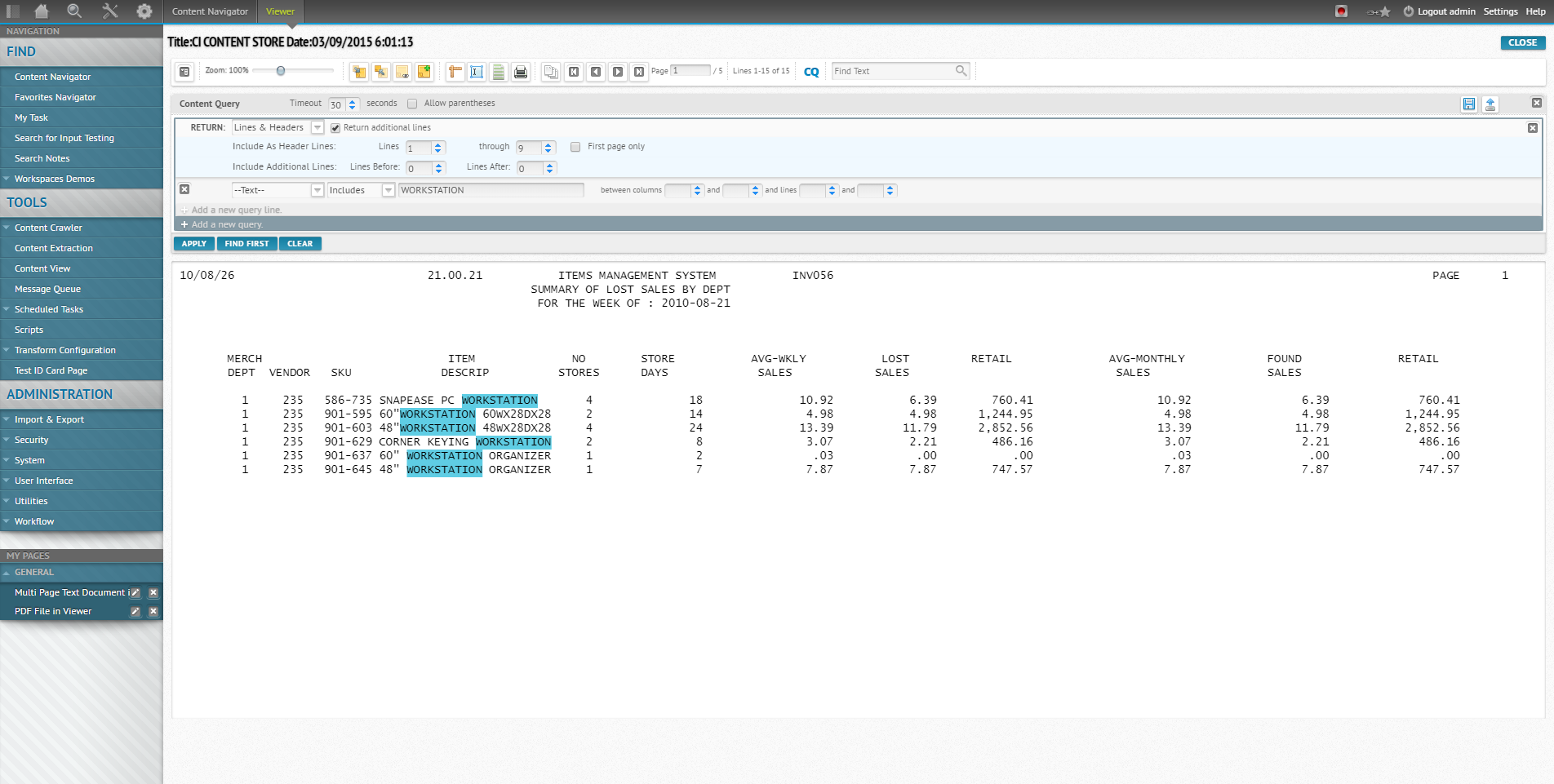The width and height of the screenshot is (1554, 784).
Task: Click the green-bar lined paper icon
Action: (498, 72)
